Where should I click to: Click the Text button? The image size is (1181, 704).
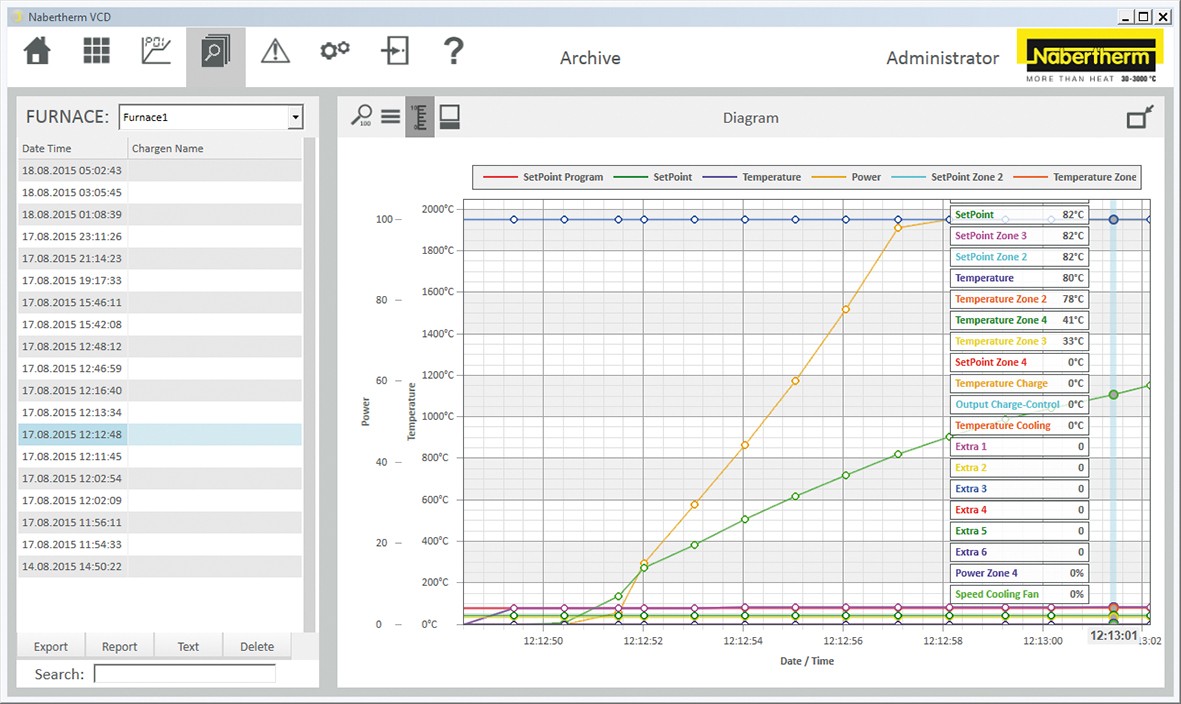[x=188, y=646]
